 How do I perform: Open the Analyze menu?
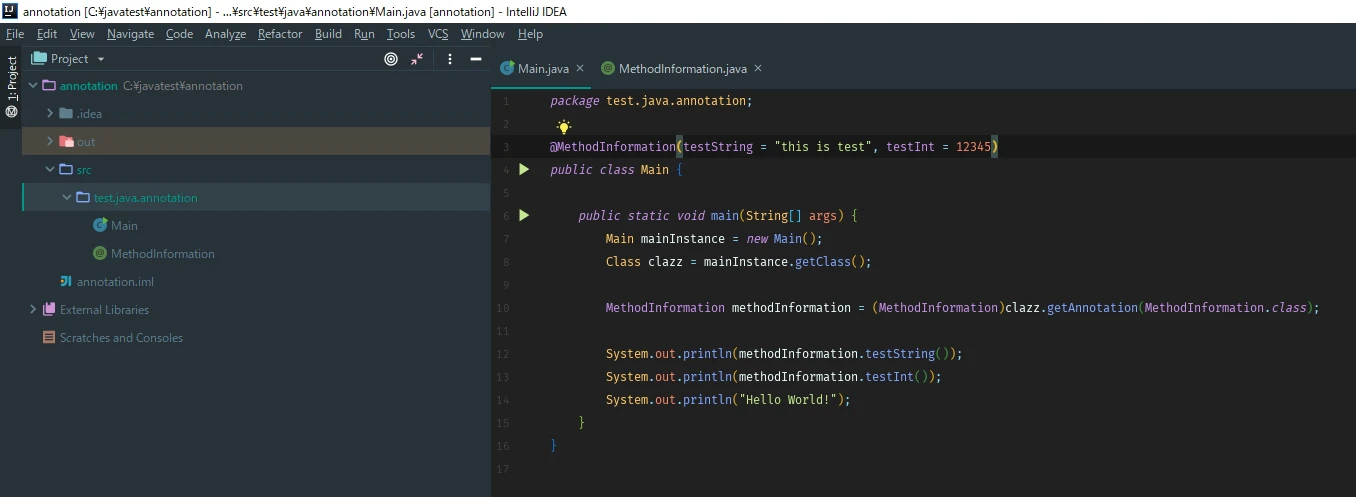pos(225,34)
